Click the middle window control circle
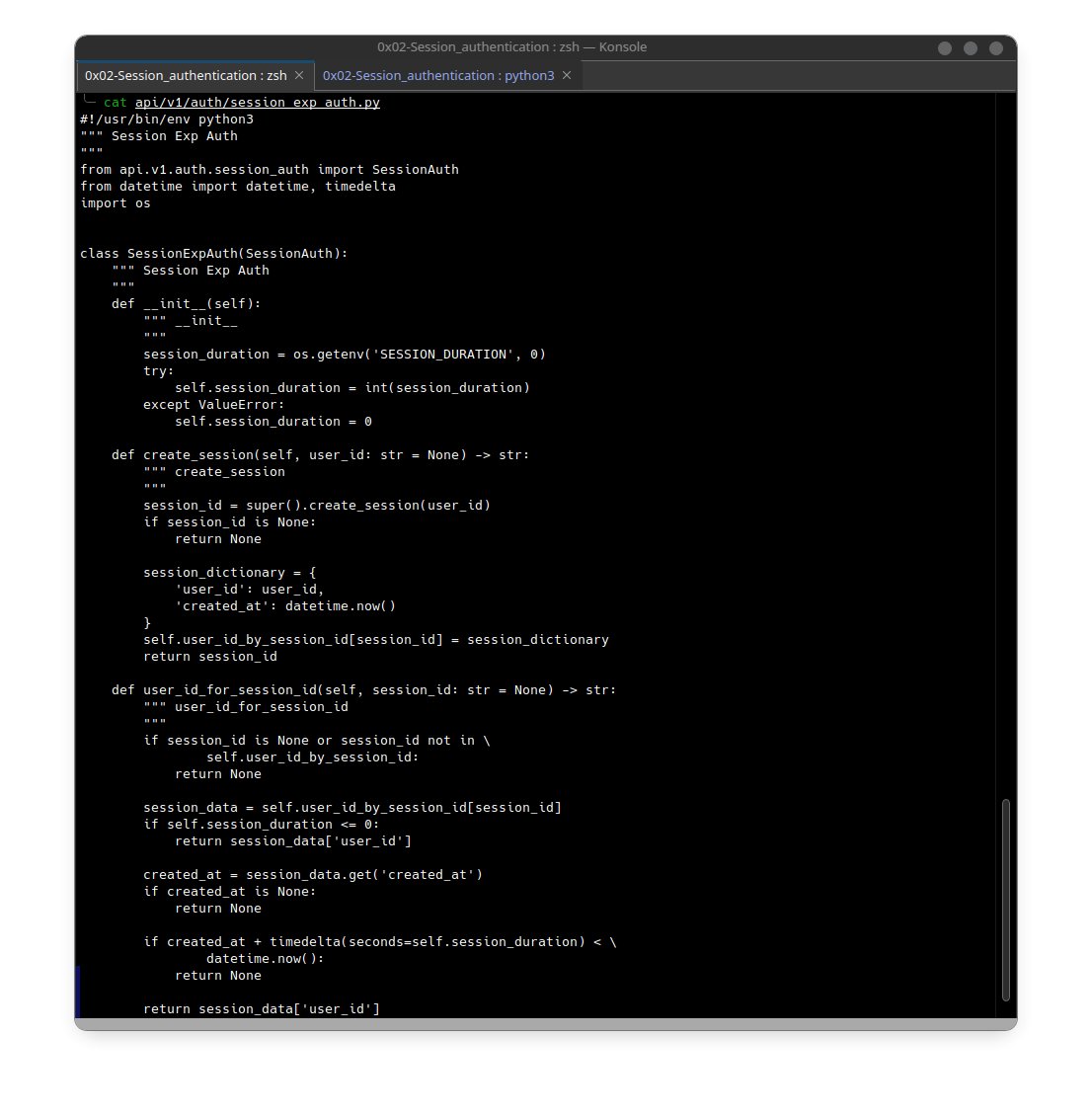Image resolution: width=1092 pixels, height=1115 pixels. pos(971,47)
